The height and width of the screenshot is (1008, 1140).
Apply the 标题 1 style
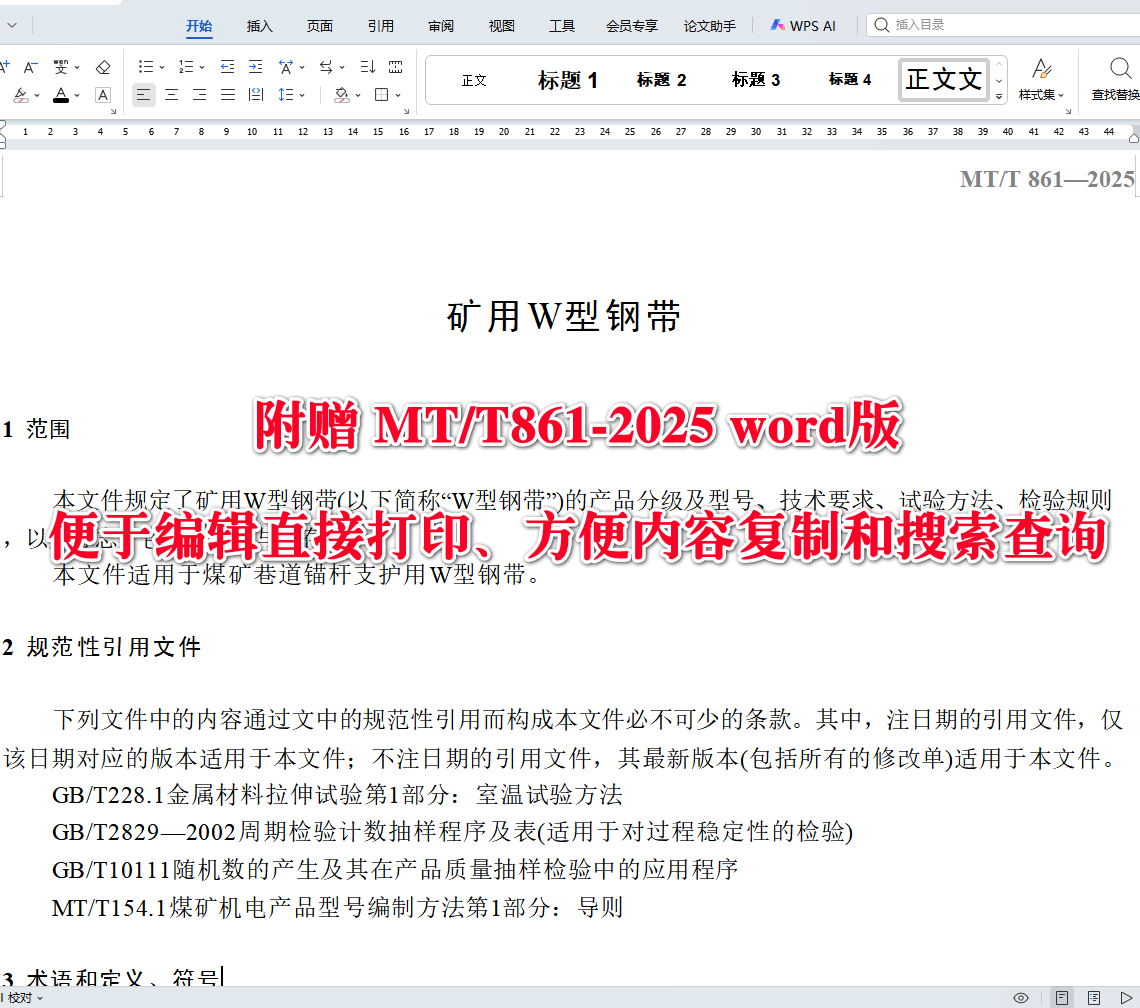pyautogui.click(x=568, y=80)
